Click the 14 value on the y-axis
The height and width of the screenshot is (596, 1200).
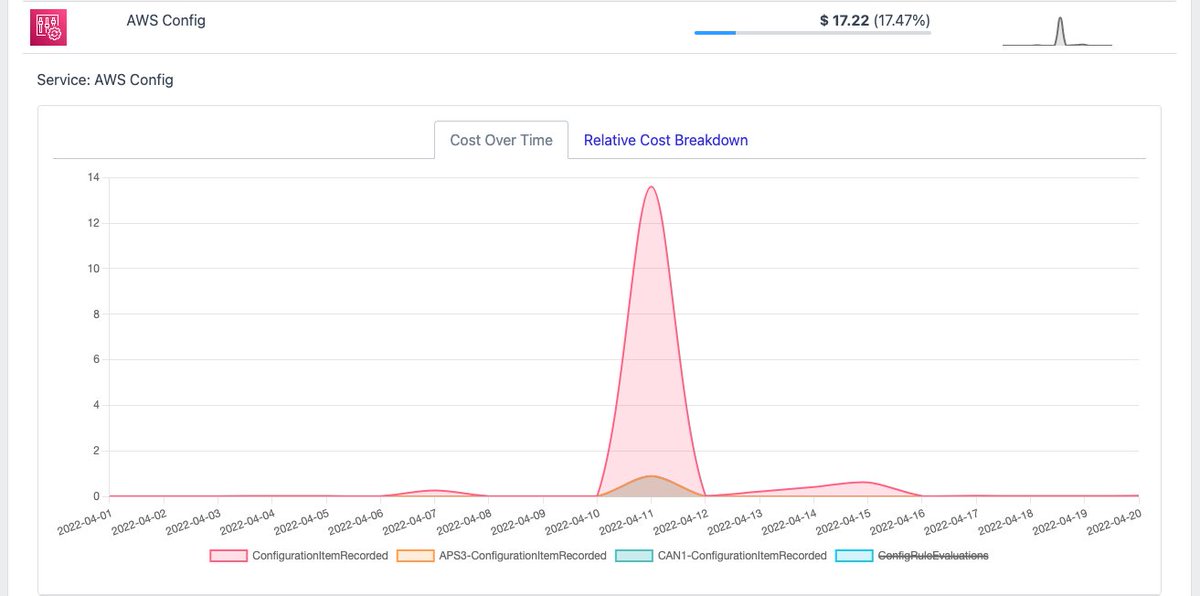click(93, 177)
